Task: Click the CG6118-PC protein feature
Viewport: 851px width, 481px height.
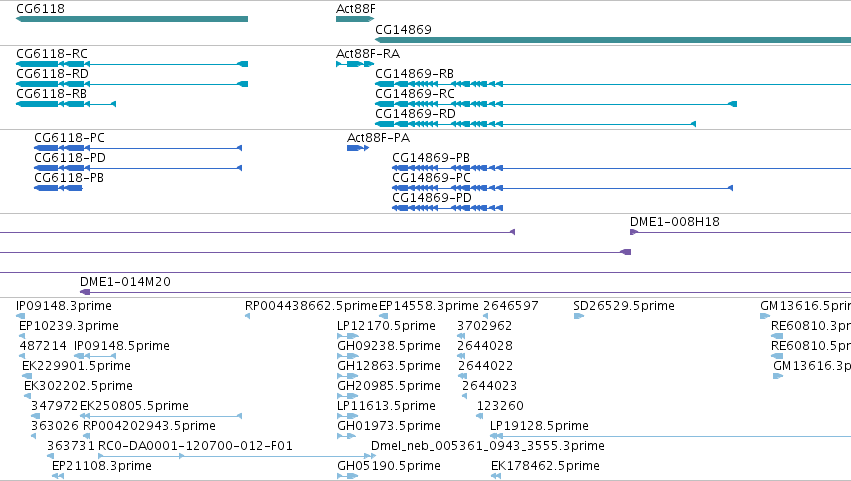Action: [x=138, y=148]
